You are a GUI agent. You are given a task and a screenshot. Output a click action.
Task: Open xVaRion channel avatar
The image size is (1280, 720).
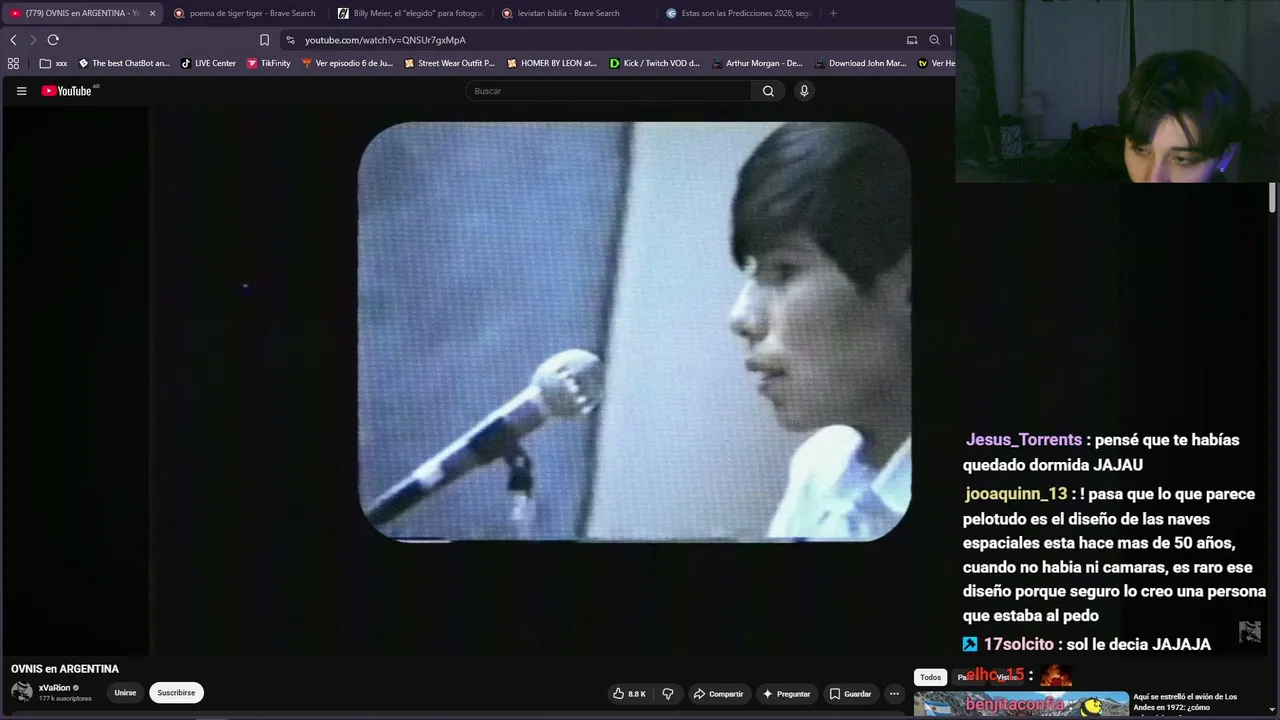22,692
